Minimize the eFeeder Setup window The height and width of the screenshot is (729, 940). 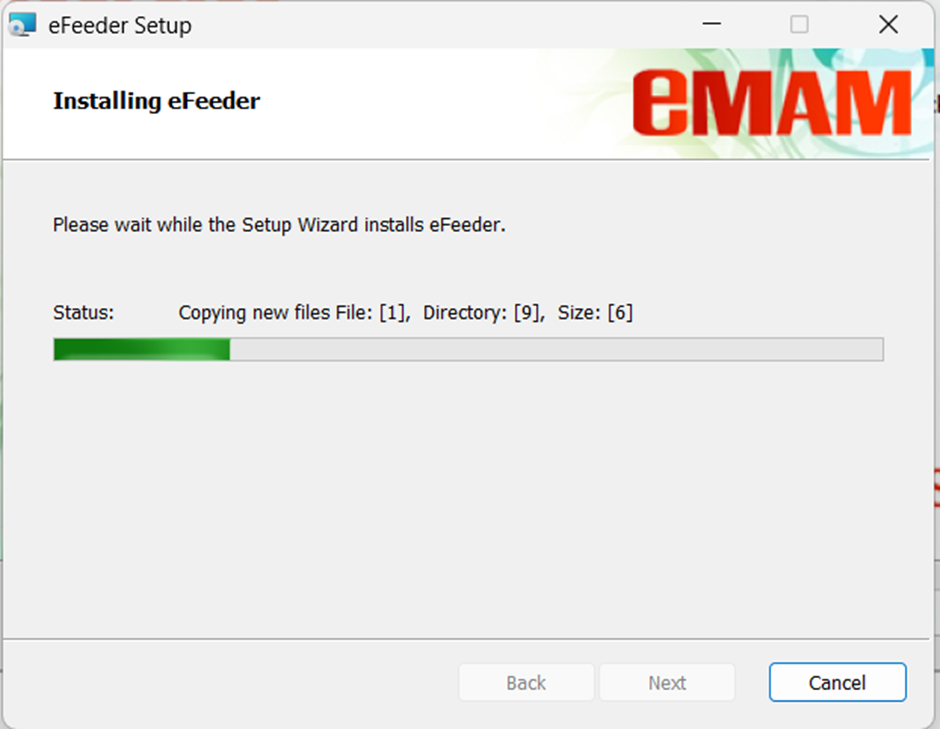[712, 24]
